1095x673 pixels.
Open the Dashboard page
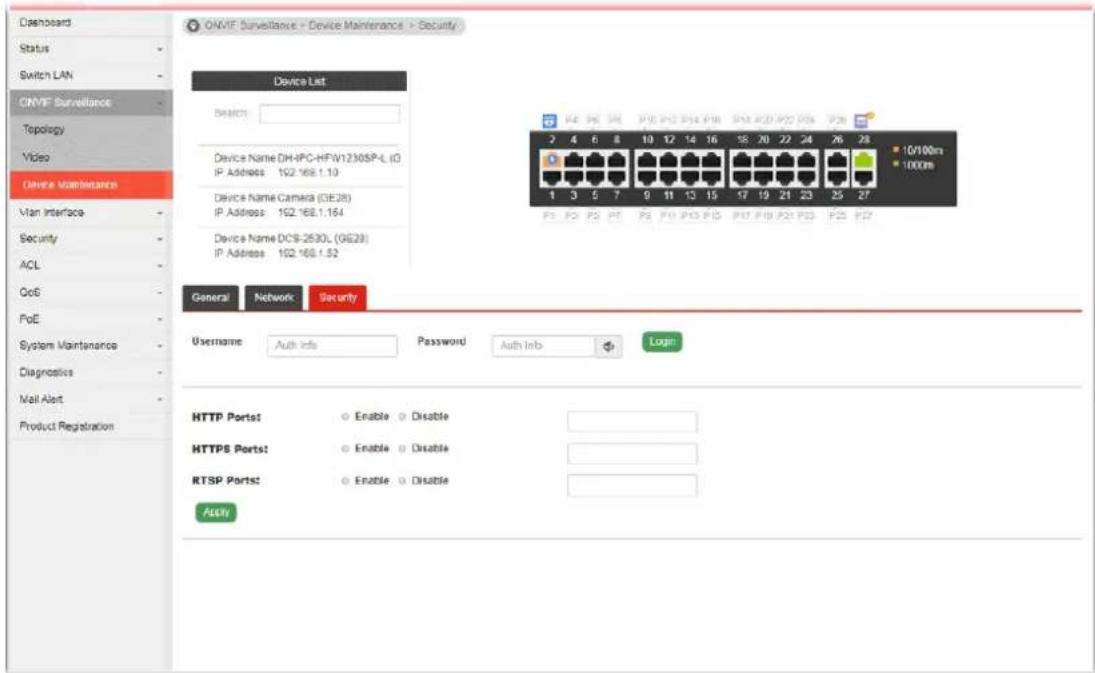tap(91, 23)
